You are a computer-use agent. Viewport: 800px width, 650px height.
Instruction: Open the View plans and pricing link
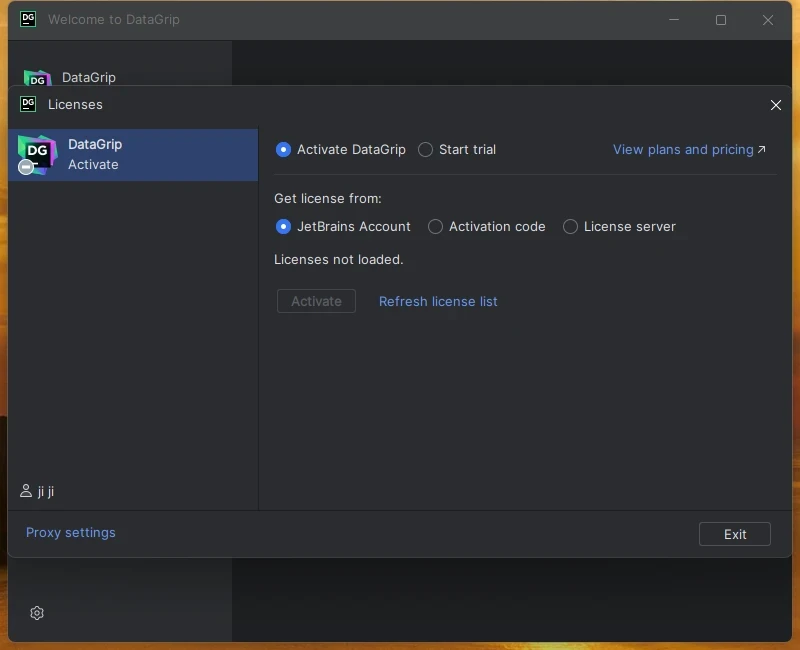[x=689, y=150]
